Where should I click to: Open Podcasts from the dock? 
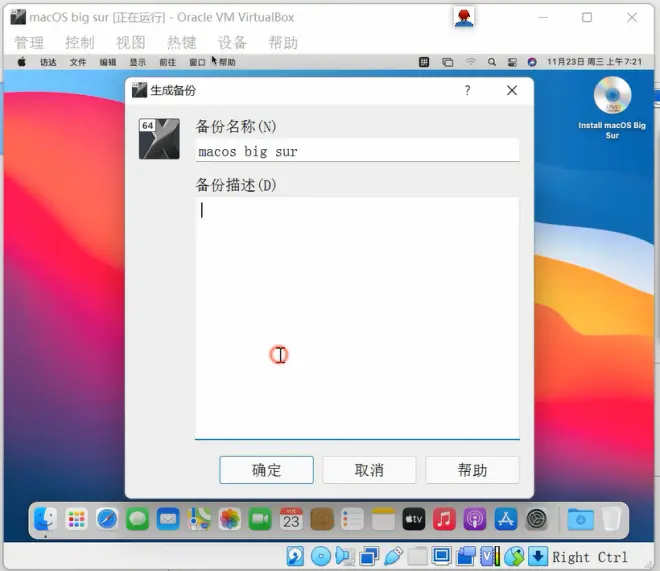(x=475, y=519)
